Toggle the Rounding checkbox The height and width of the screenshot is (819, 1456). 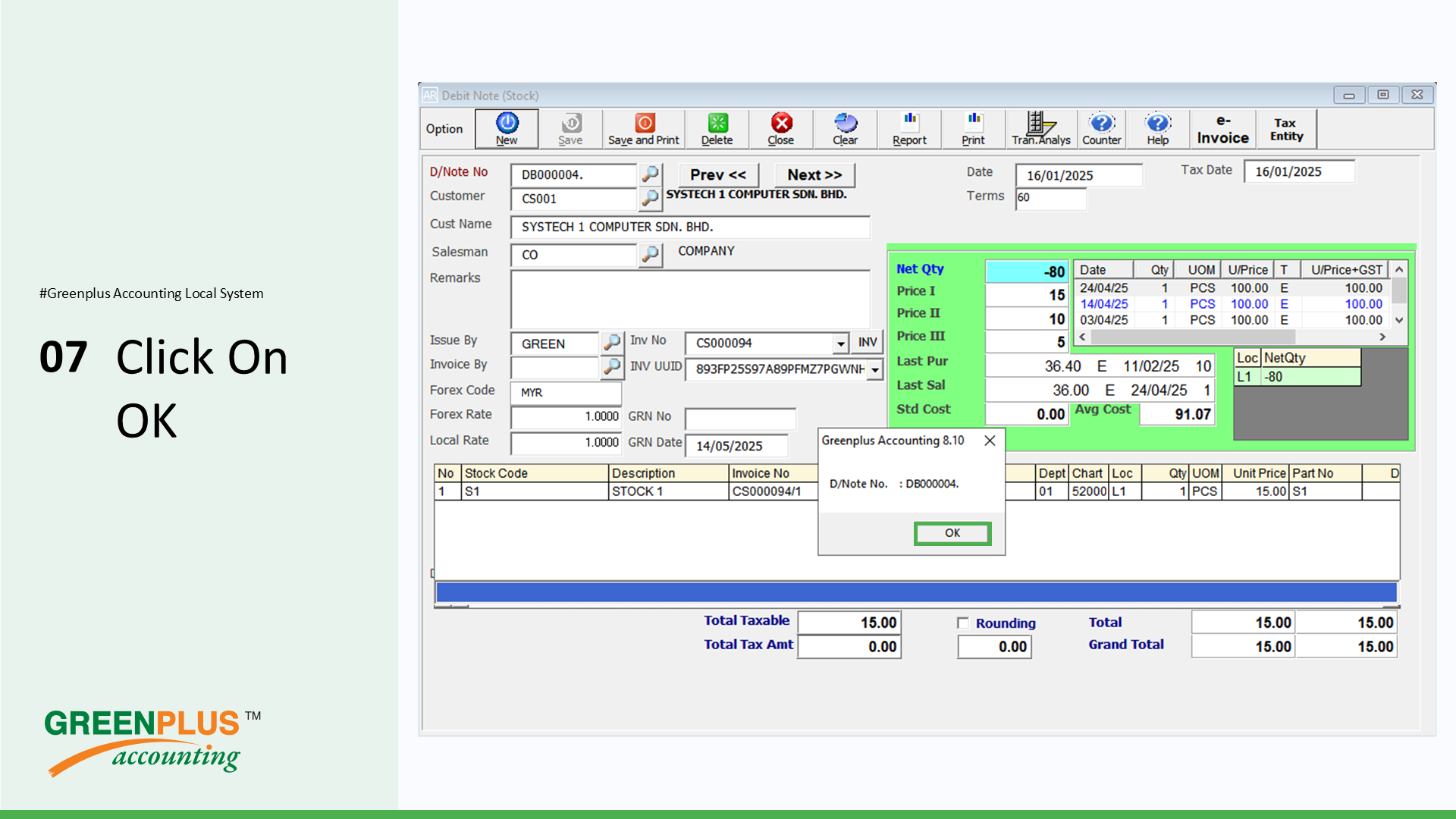pyautogui.click(x=963, y=623)
